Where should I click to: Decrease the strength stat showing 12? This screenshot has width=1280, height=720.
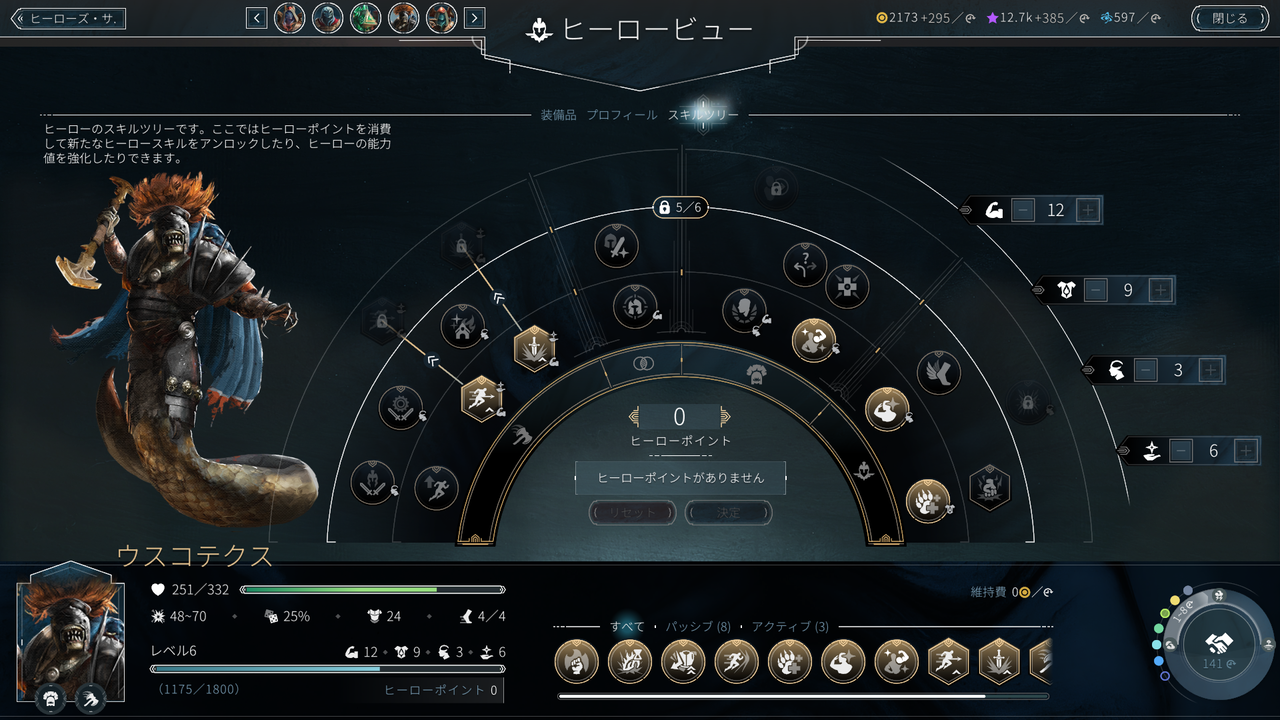[1022, 210]
